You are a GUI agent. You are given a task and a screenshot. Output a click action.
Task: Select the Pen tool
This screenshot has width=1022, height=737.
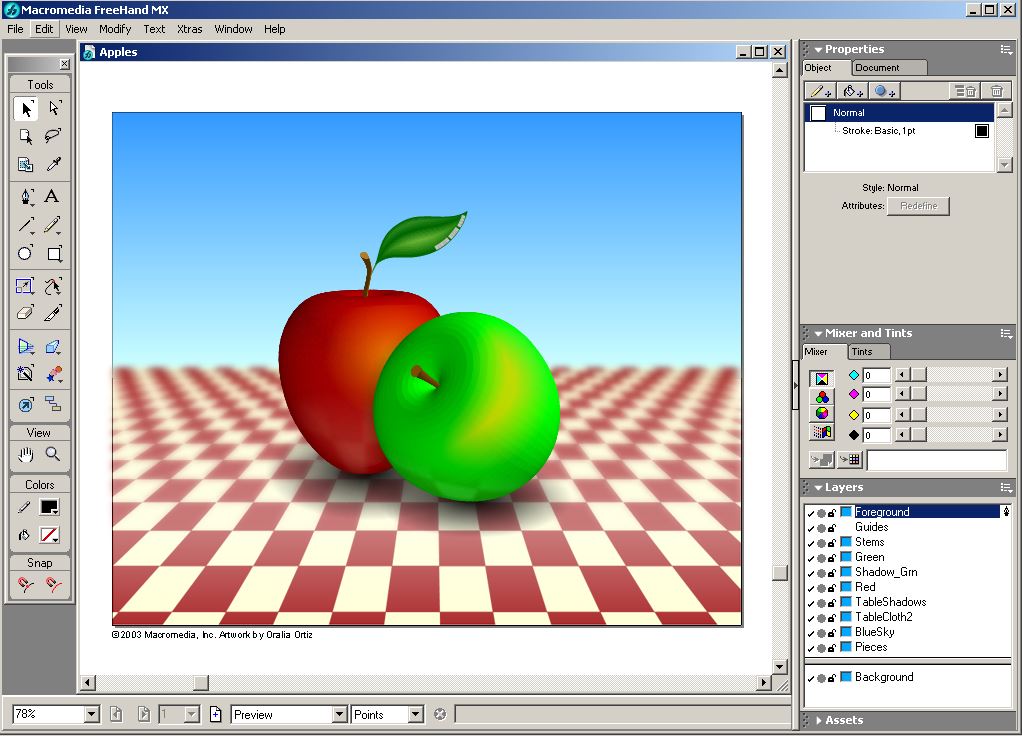click(x=25, y=197)
